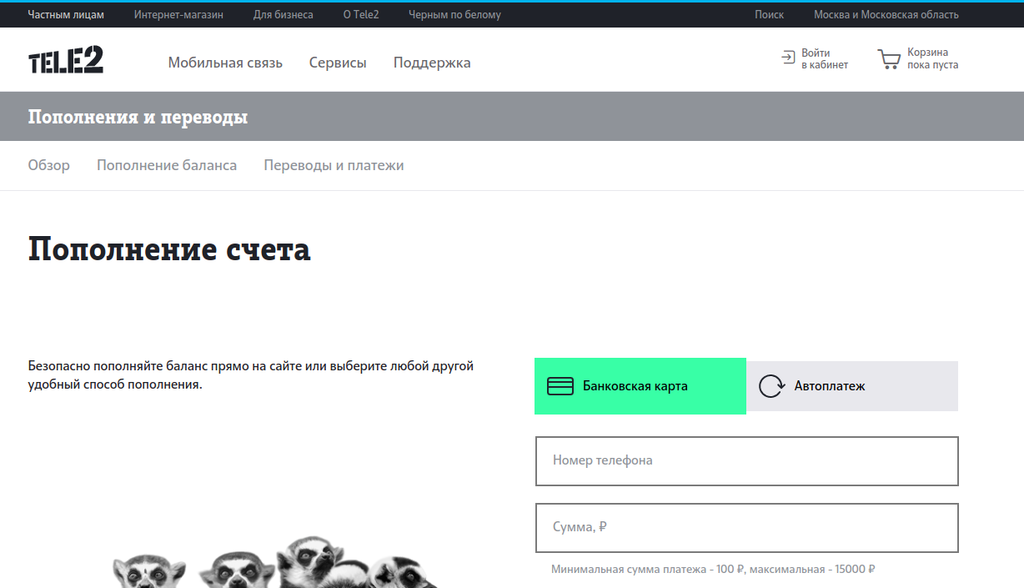The width and height of the screenshot is (1024, 588).
Task: Change region Москва и Московская область
Action: [x=886, y=14]
